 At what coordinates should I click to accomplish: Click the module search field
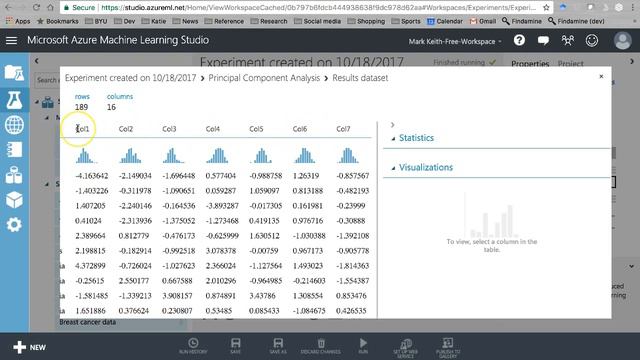click(x=47, y=80)
